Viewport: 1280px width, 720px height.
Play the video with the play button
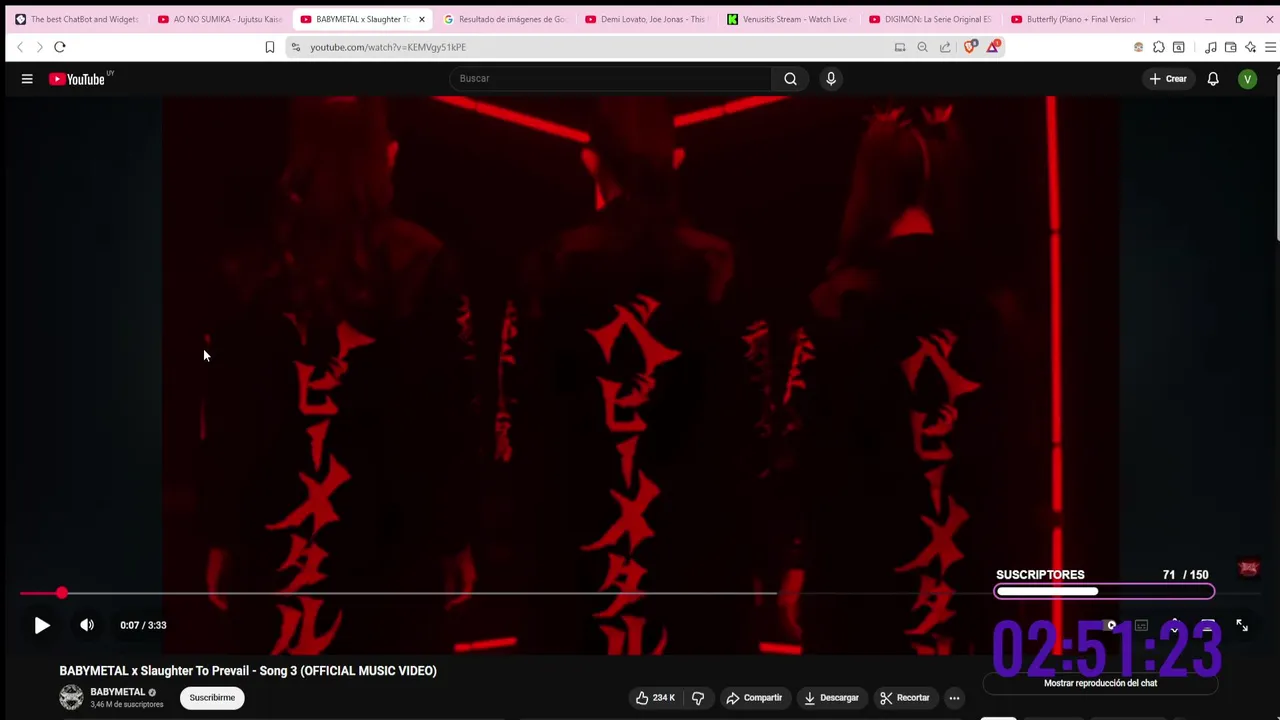pos(42,625)
